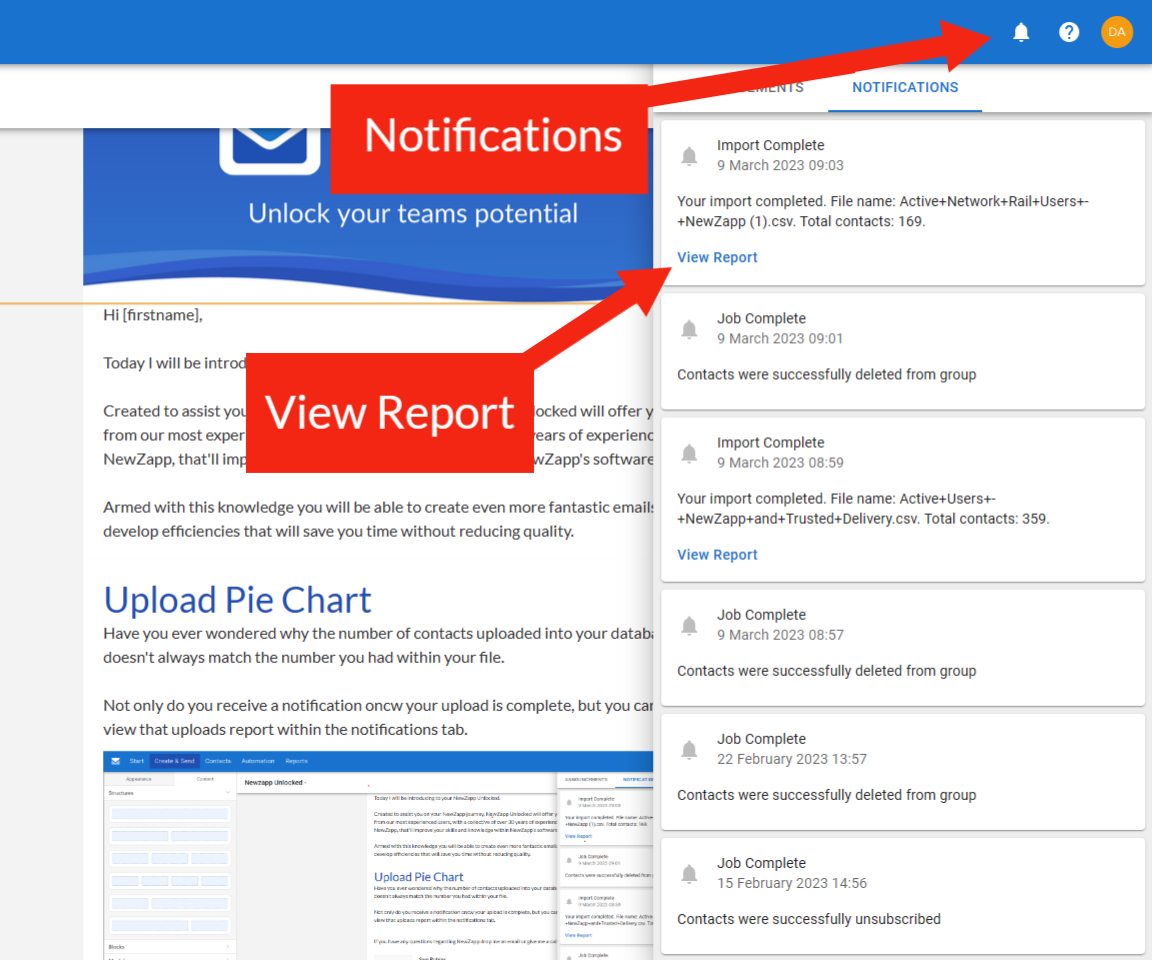1152x960 pixels.
Task: Click bell icon beside Job Complete 09:01
Action: 689,329
